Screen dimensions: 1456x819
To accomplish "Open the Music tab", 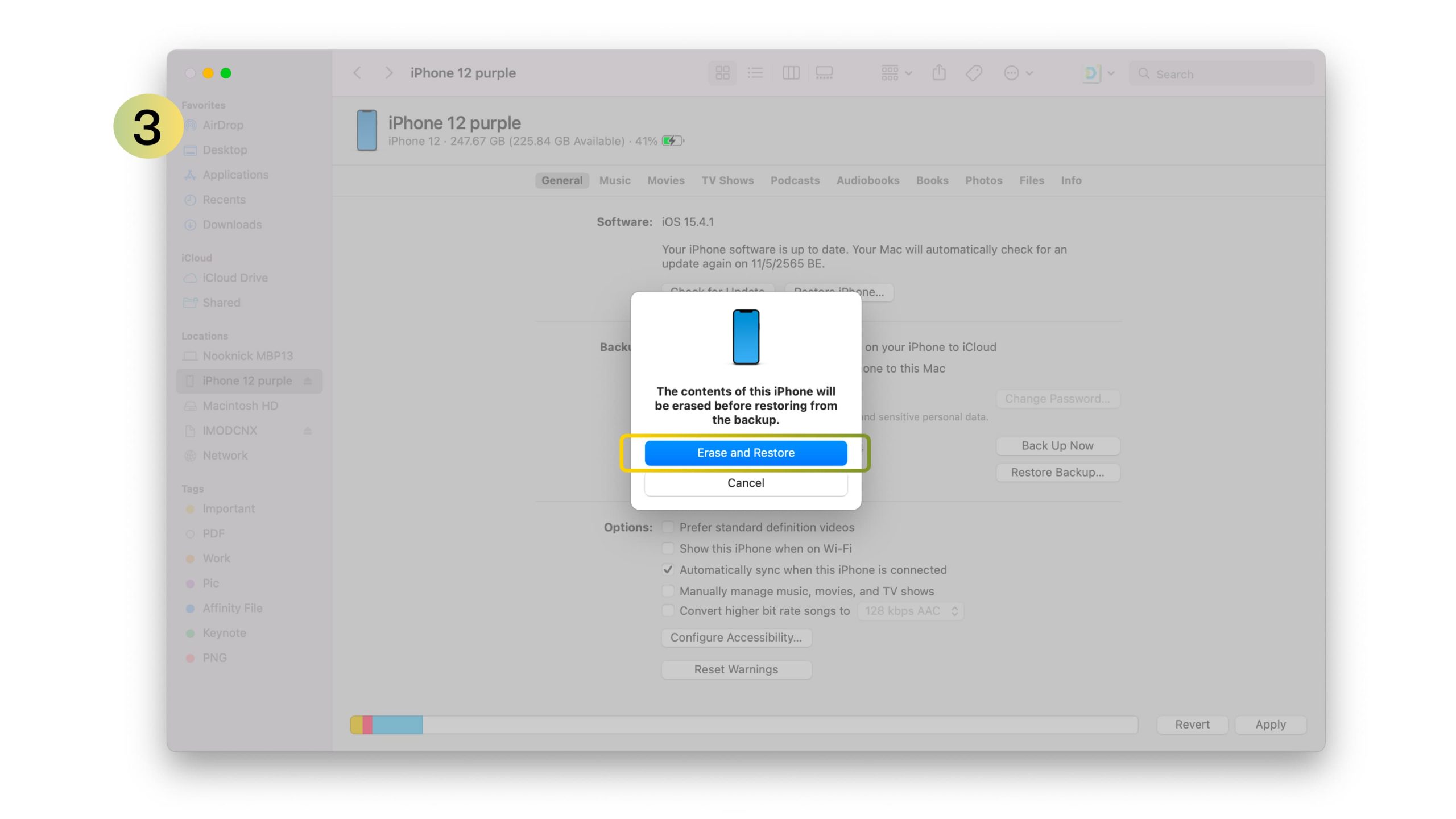I will pyautogui.click(x=614, y=180).
